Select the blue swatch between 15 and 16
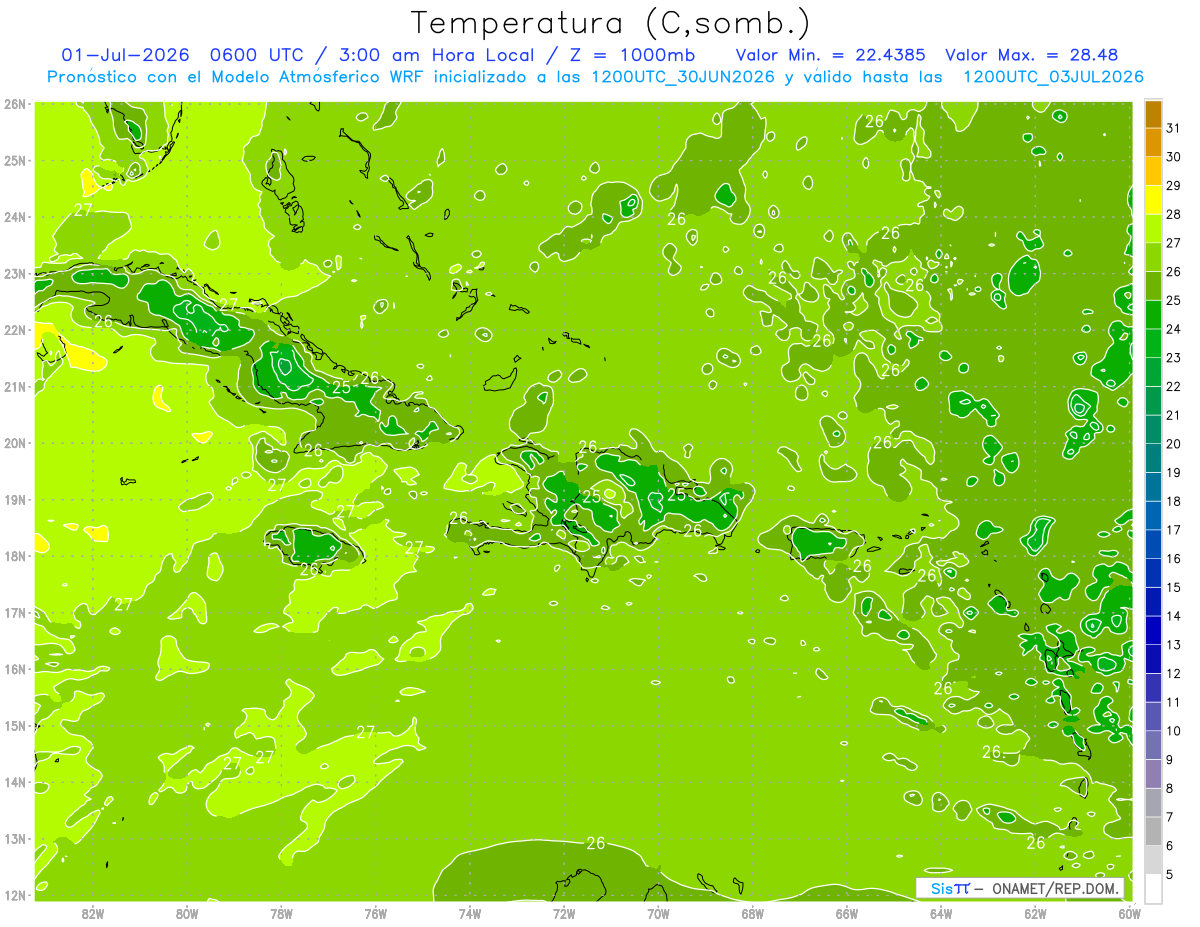The height and width of the screenshot is (927, 1200). [1153, 573]
